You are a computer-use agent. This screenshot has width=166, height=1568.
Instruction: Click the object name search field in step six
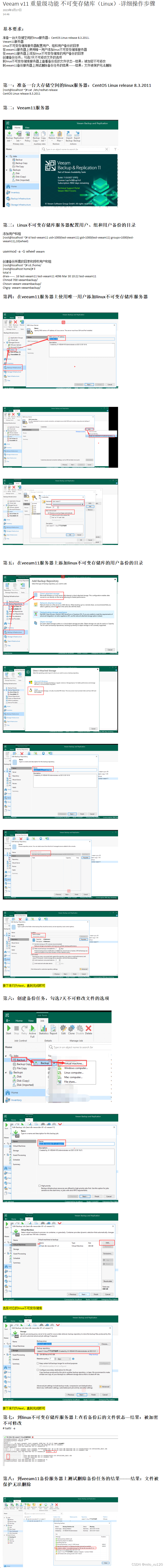point(79,1047)
